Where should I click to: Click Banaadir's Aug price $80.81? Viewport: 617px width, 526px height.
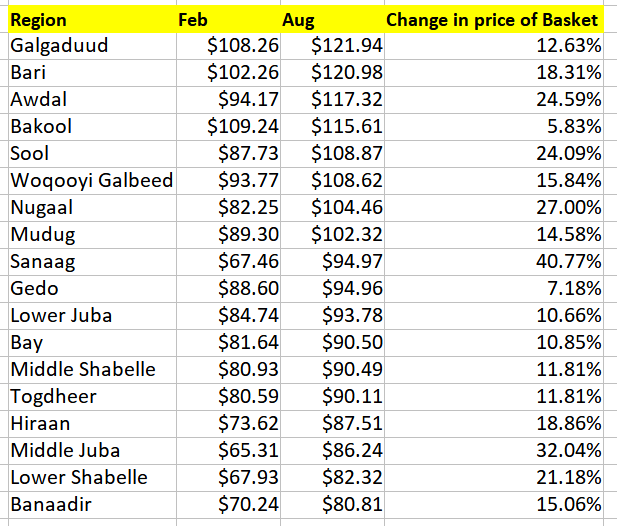[332, 505]
